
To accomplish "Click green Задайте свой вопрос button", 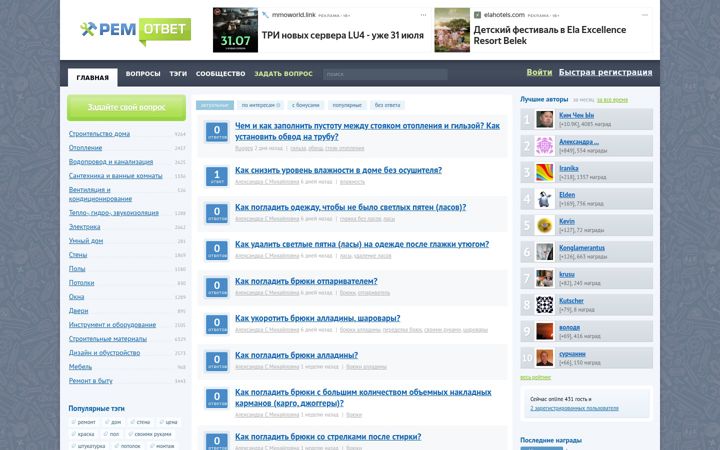I will (x=126, y=107).
